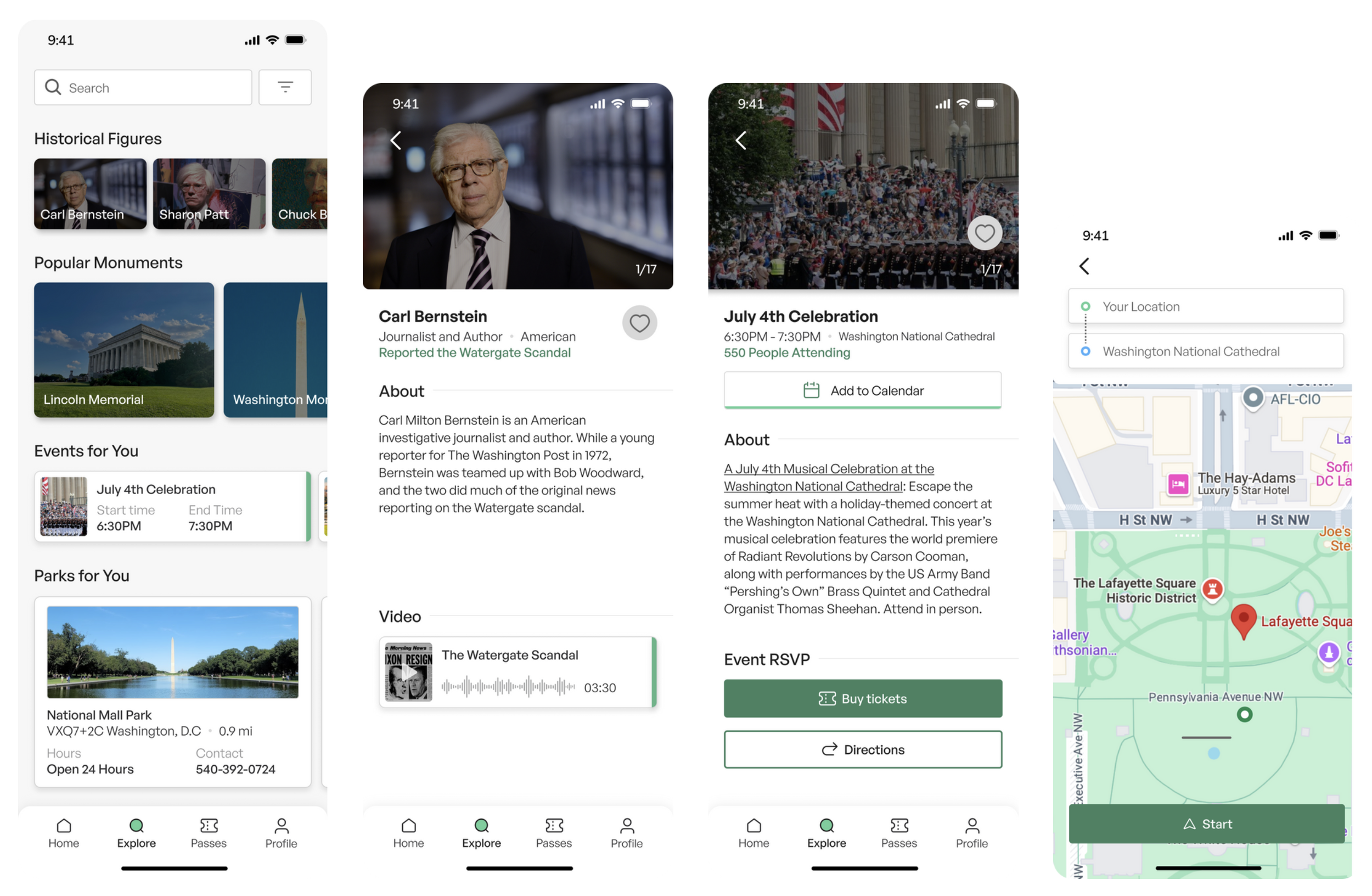This screenshot has width=1372, height=896.
Task: Click the Add to Calendar button
Action: click(x=863, y=390)
